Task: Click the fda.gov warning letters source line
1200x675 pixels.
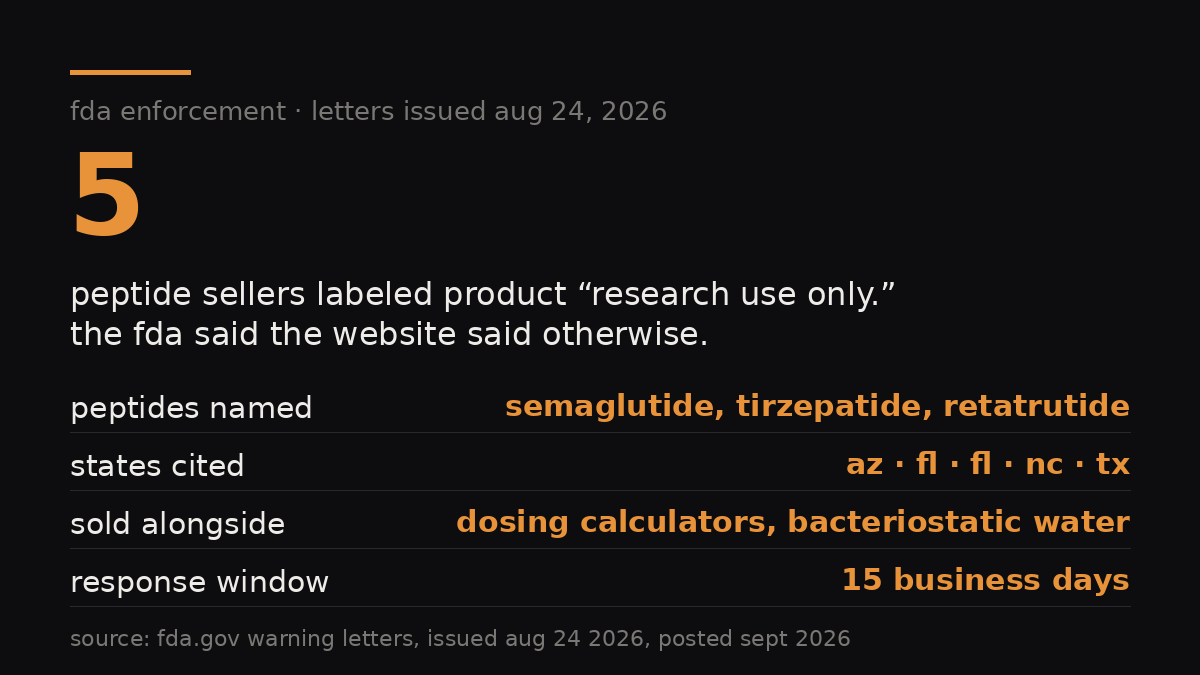Action: coord(460,639)
